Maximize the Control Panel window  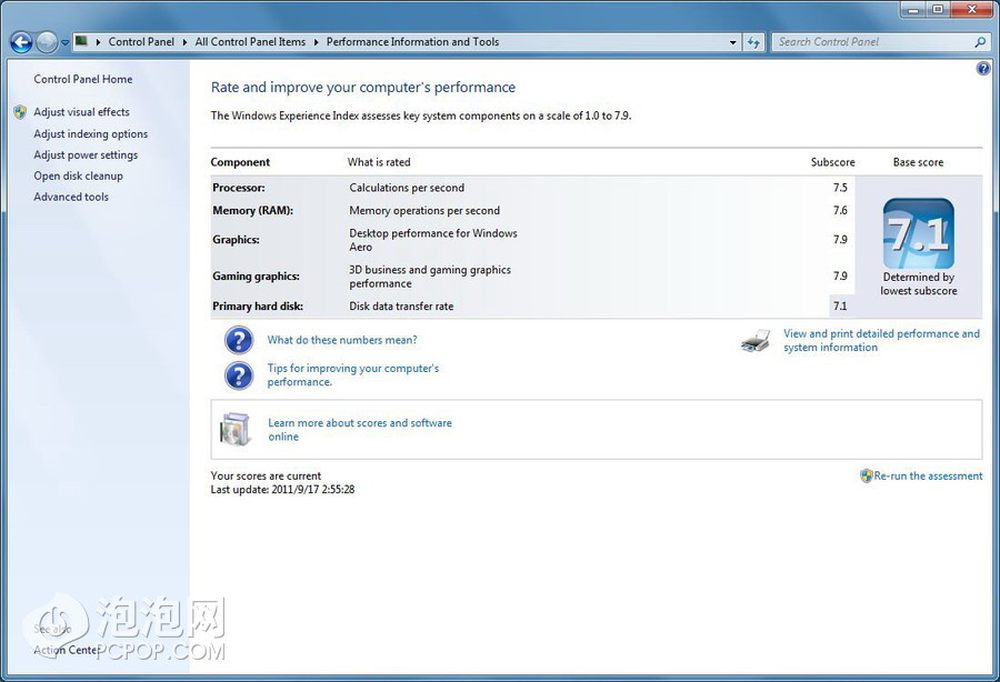[x=938, y=10]
